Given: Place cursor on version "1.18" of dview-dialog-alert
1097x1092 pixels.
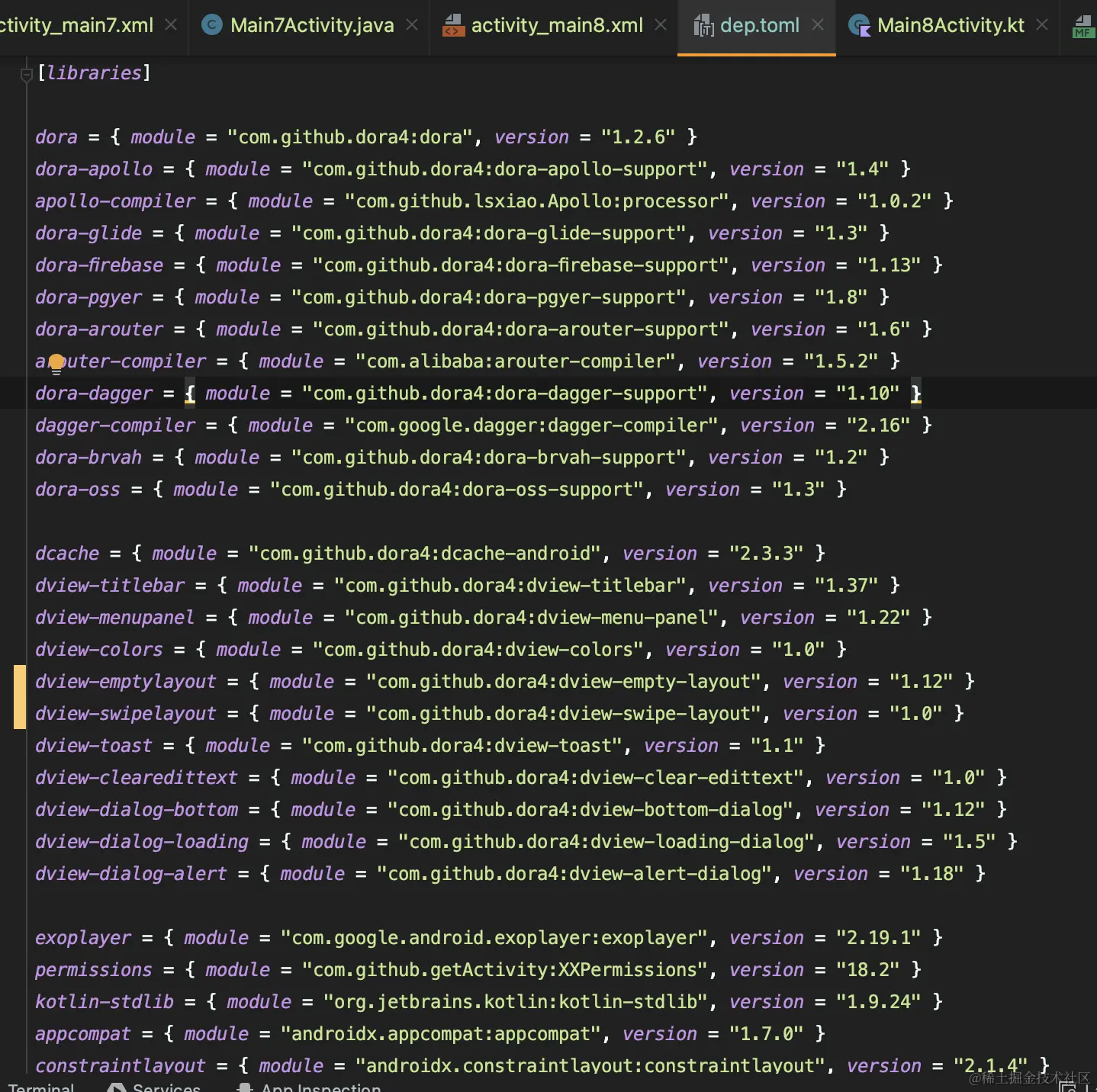Looking at the screenshot, I should tap(931, 874).
